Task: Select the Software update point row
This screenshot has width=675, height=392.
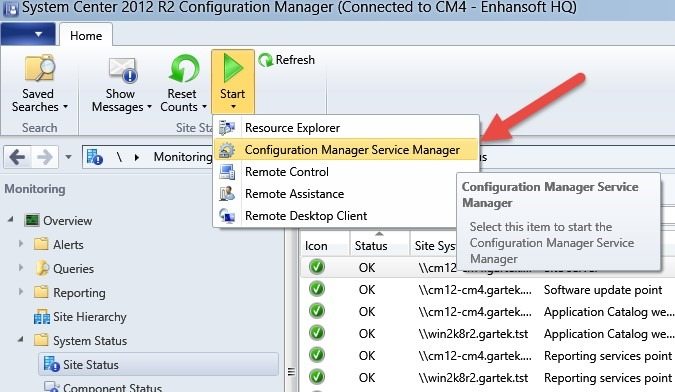Action: coord(488,290)
